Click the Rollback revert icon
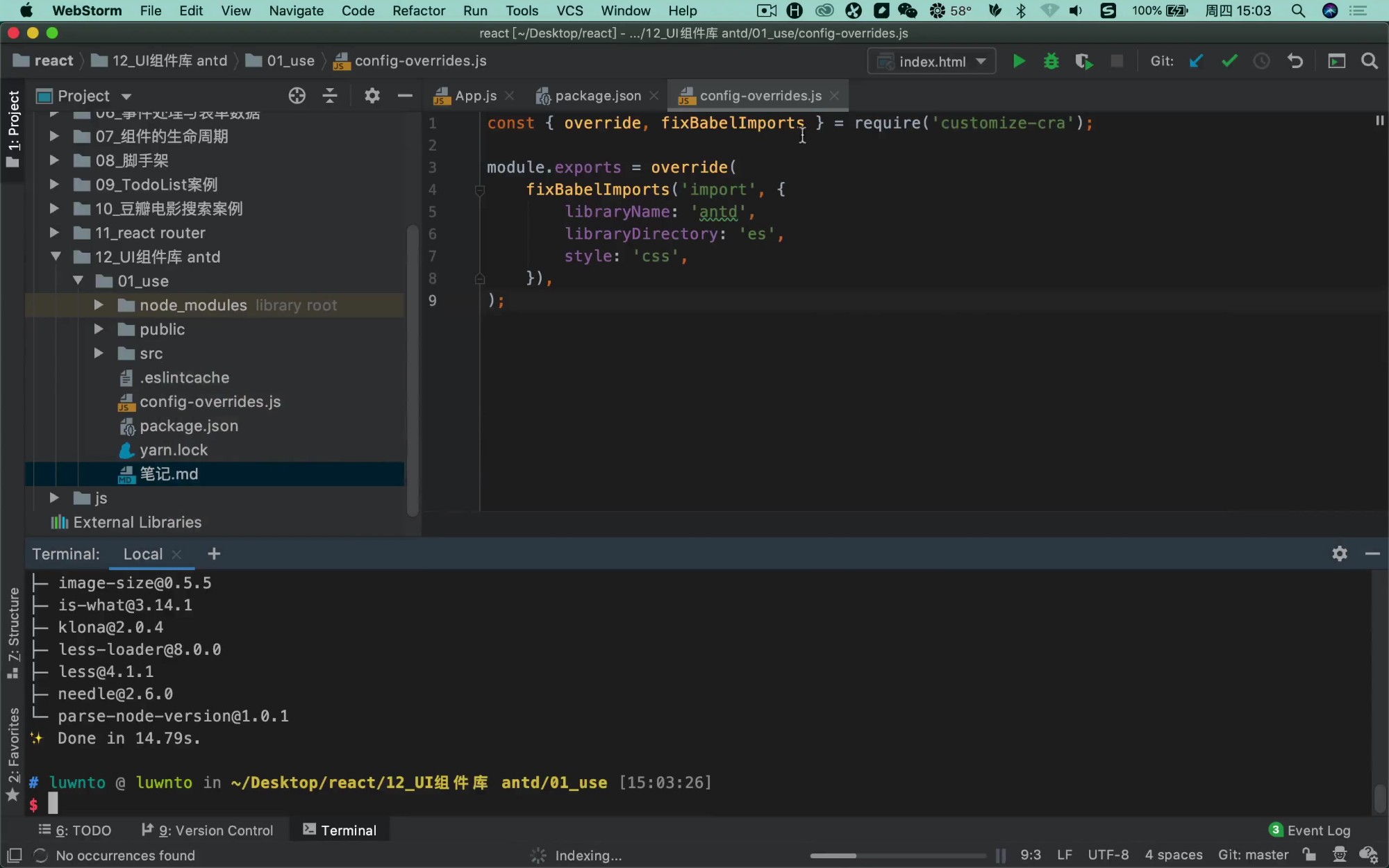The image size is (1389, 868). click(x=1295, y=61)
